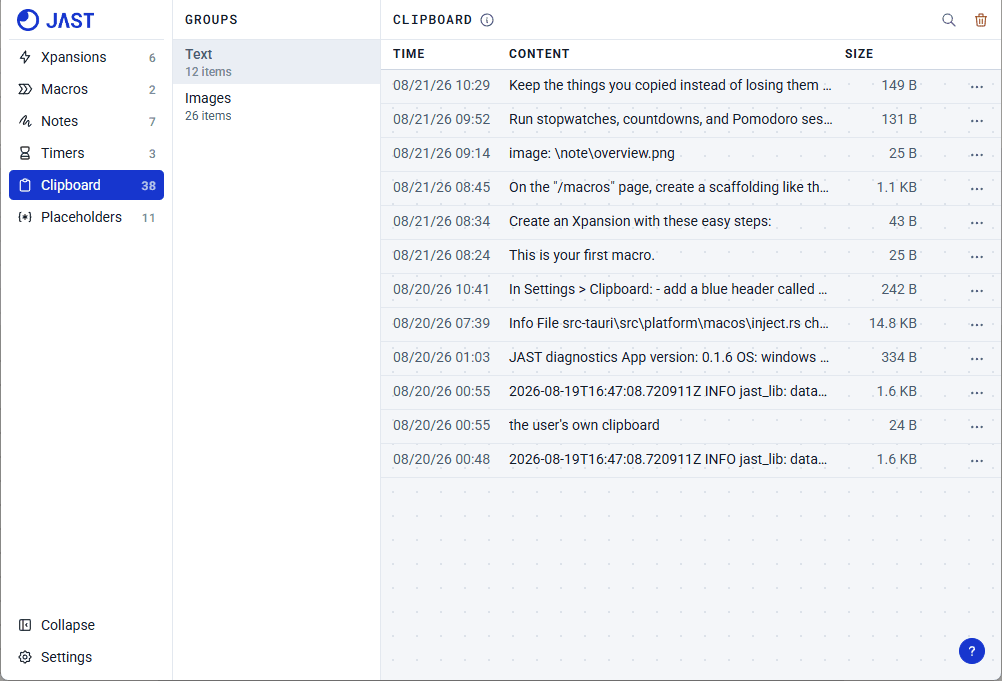The height and width of the screenshot is (681, 1002).
Task: Go to the Xpansions section
Action: 86,57
